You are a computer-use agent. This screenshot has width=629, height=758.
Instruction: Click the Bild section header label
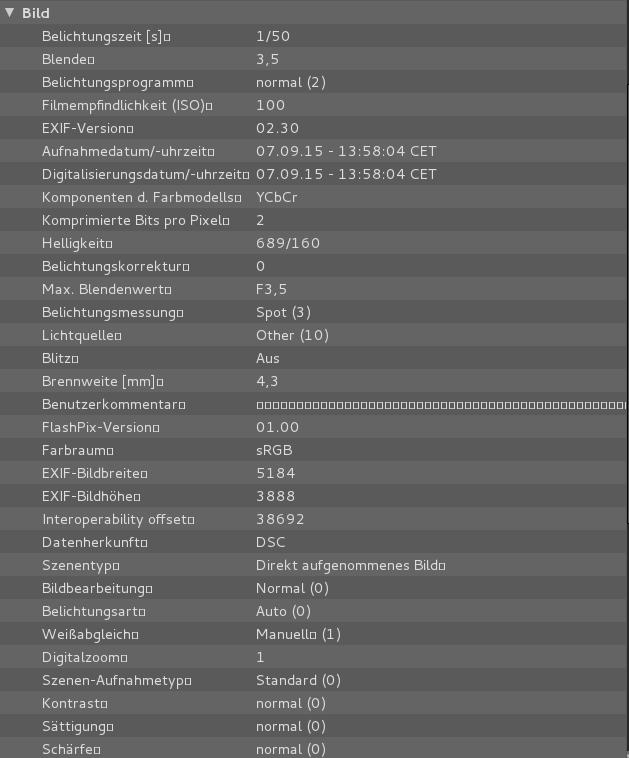36,14
